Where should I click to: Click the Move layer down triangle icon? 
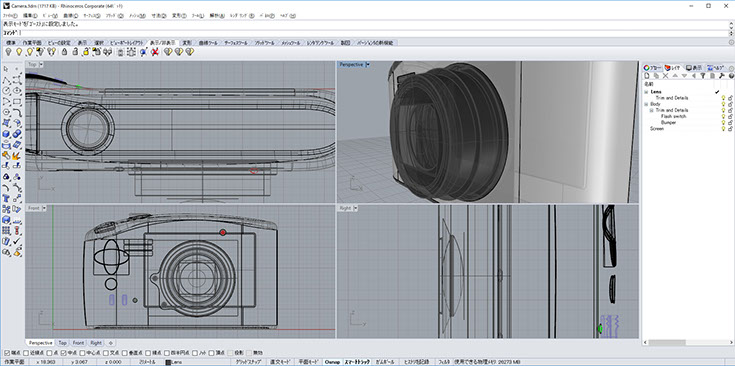click(684, 75)
